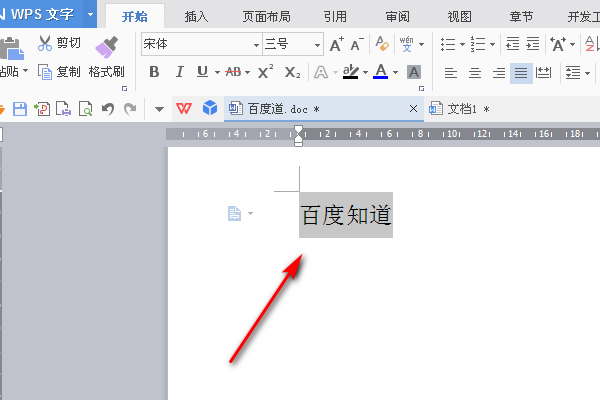Toggle justify alignment
This screenshot has height=400, width=600.
pyautogui.click(x=521, y=73)
